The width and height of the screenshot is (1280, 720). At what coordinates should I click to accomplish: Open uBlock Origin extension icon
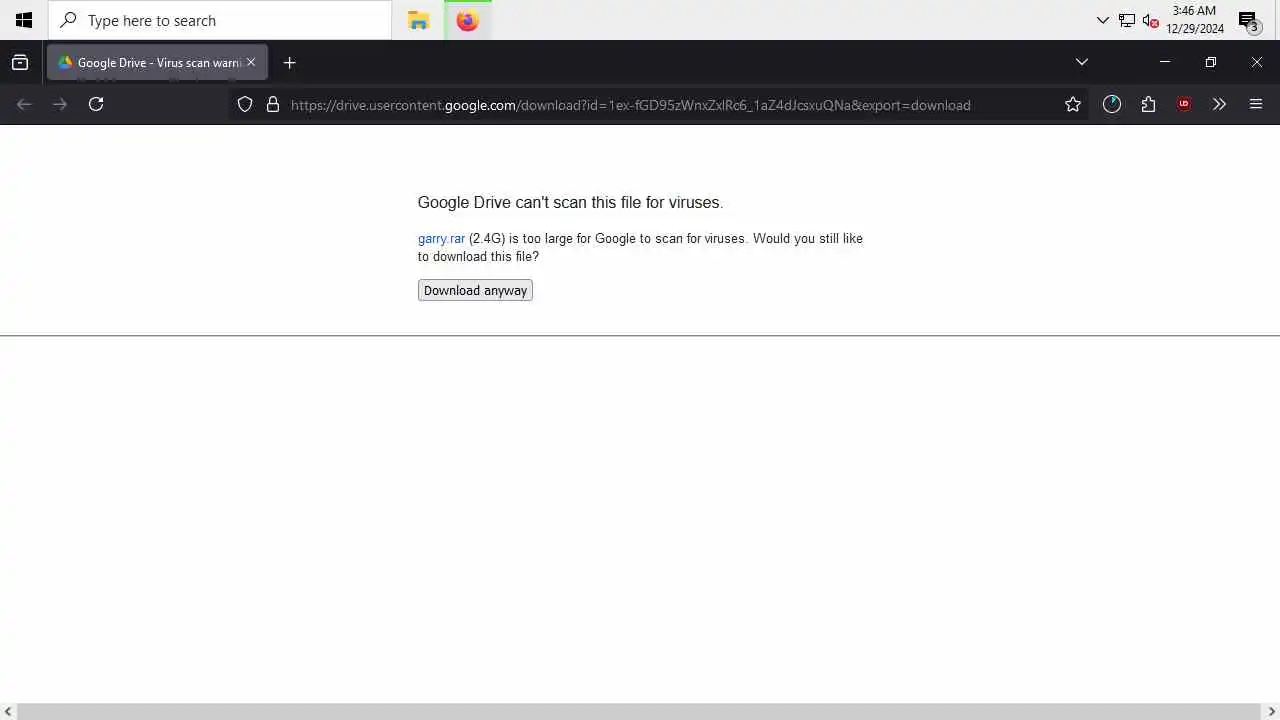[1184, 104]
